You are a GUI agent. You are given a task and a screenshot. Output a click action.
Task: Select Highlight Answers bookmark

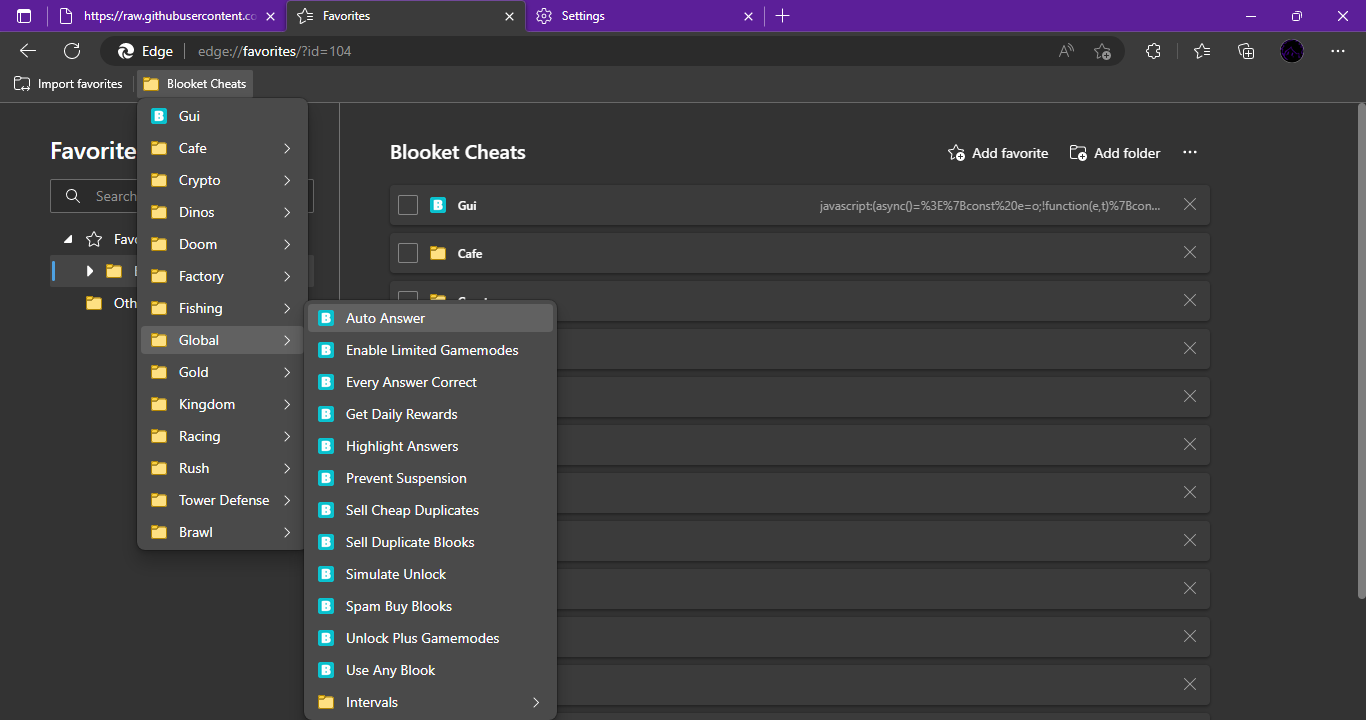(430, 446)
